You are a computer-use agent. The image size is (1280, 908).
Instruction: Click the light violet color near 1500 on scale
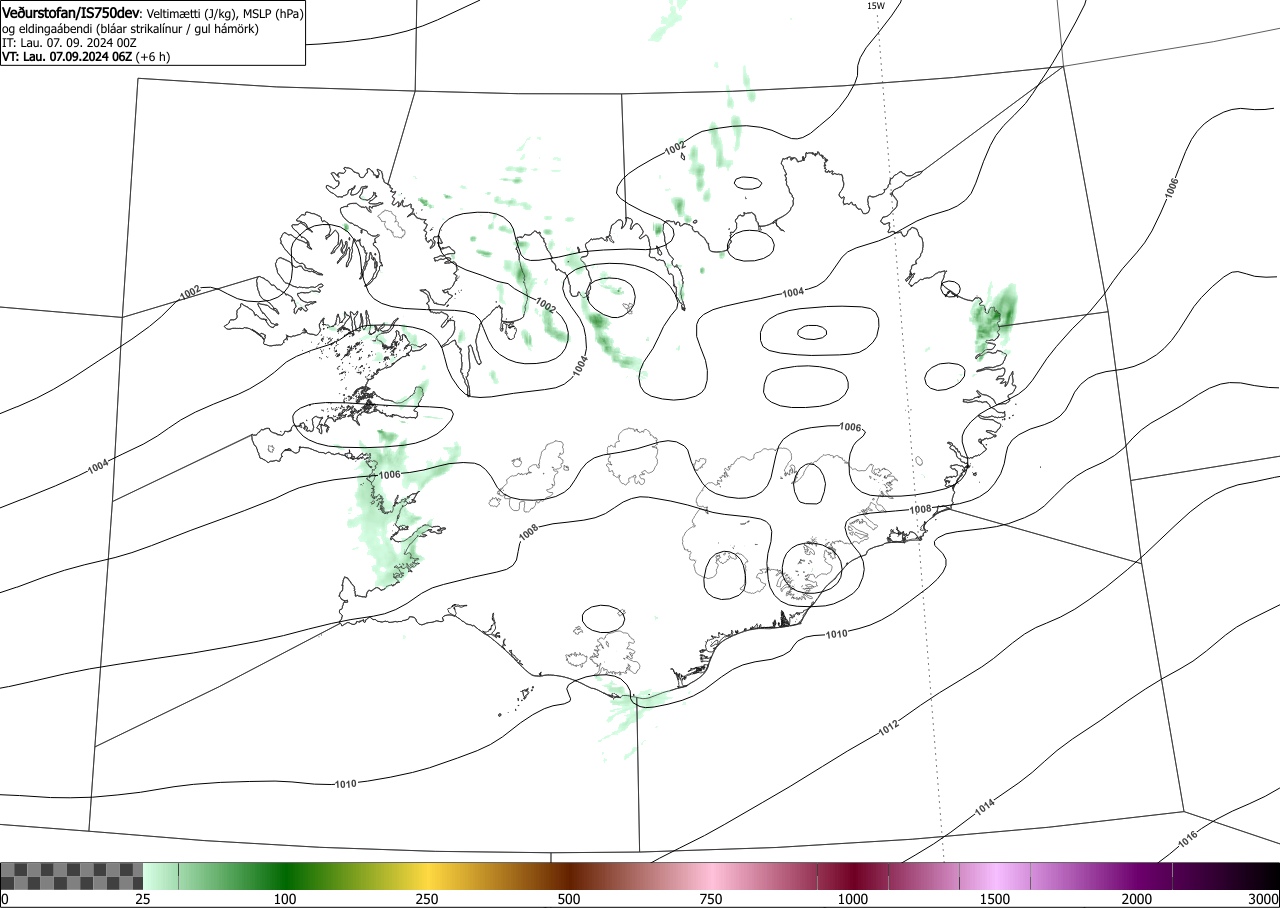(995, 876)
